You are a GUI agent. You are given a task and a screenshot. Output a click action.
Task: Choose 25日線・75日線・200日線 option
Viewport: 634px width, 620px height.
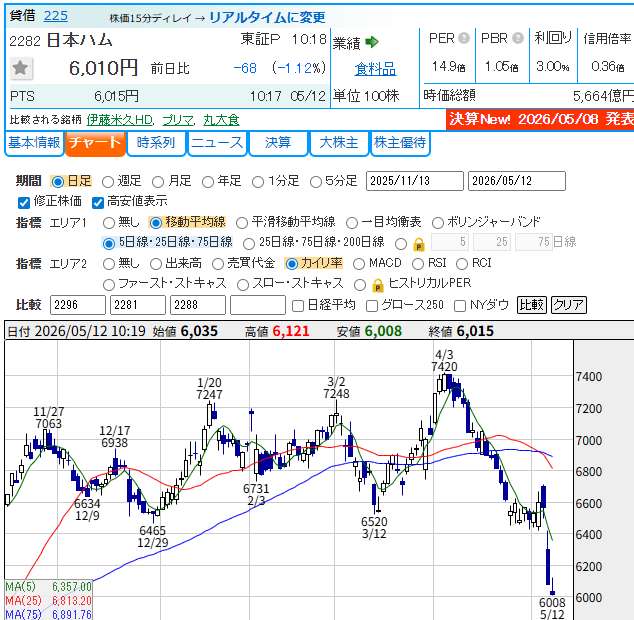249,243
